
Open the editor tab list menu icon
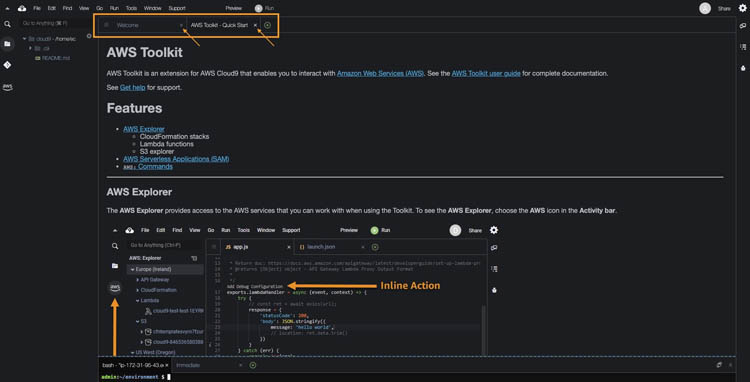coord(106,25)
